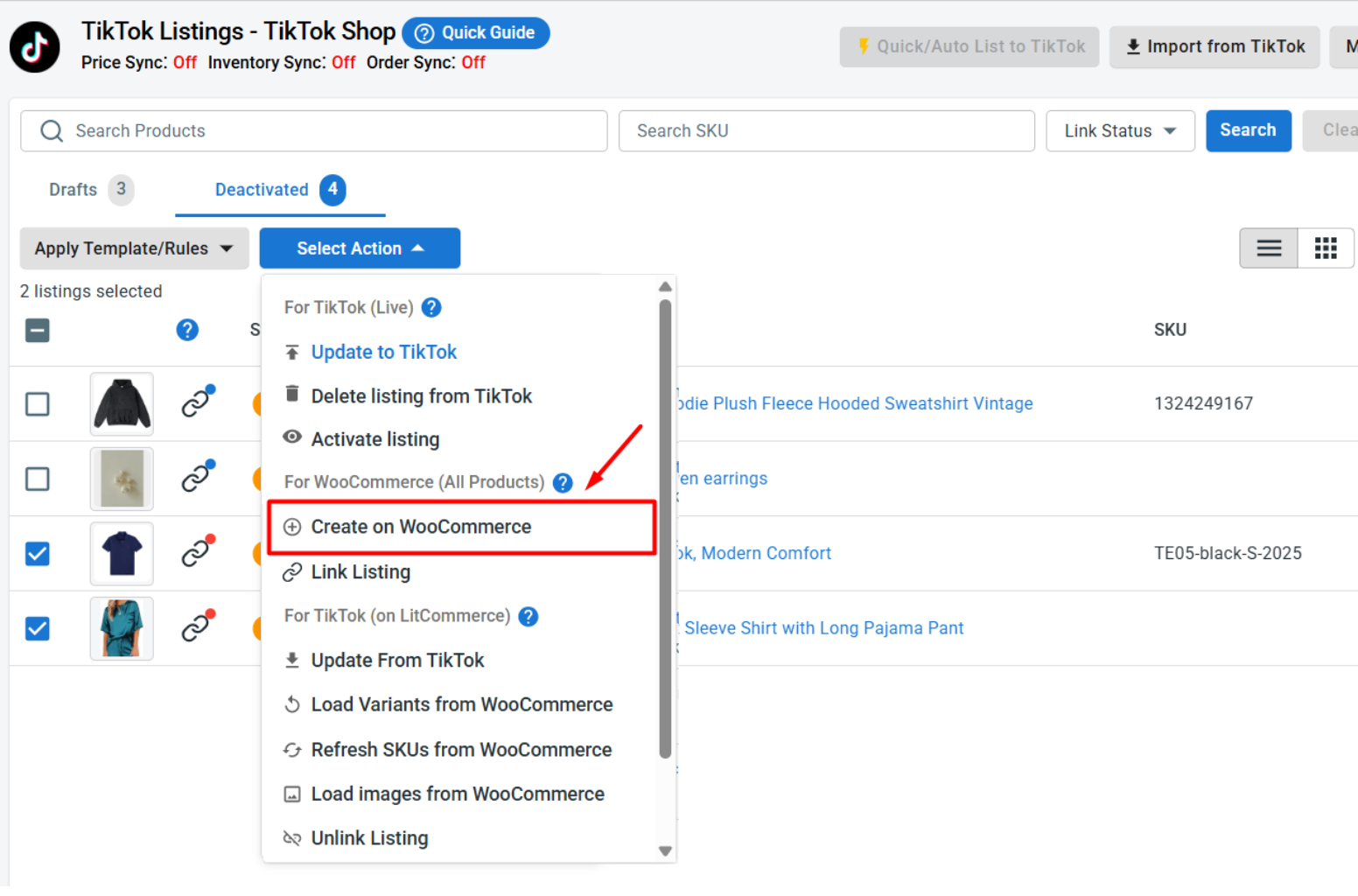Switch to list view layout
This screenshot has height=896, width=1358.
(1269, 248)
